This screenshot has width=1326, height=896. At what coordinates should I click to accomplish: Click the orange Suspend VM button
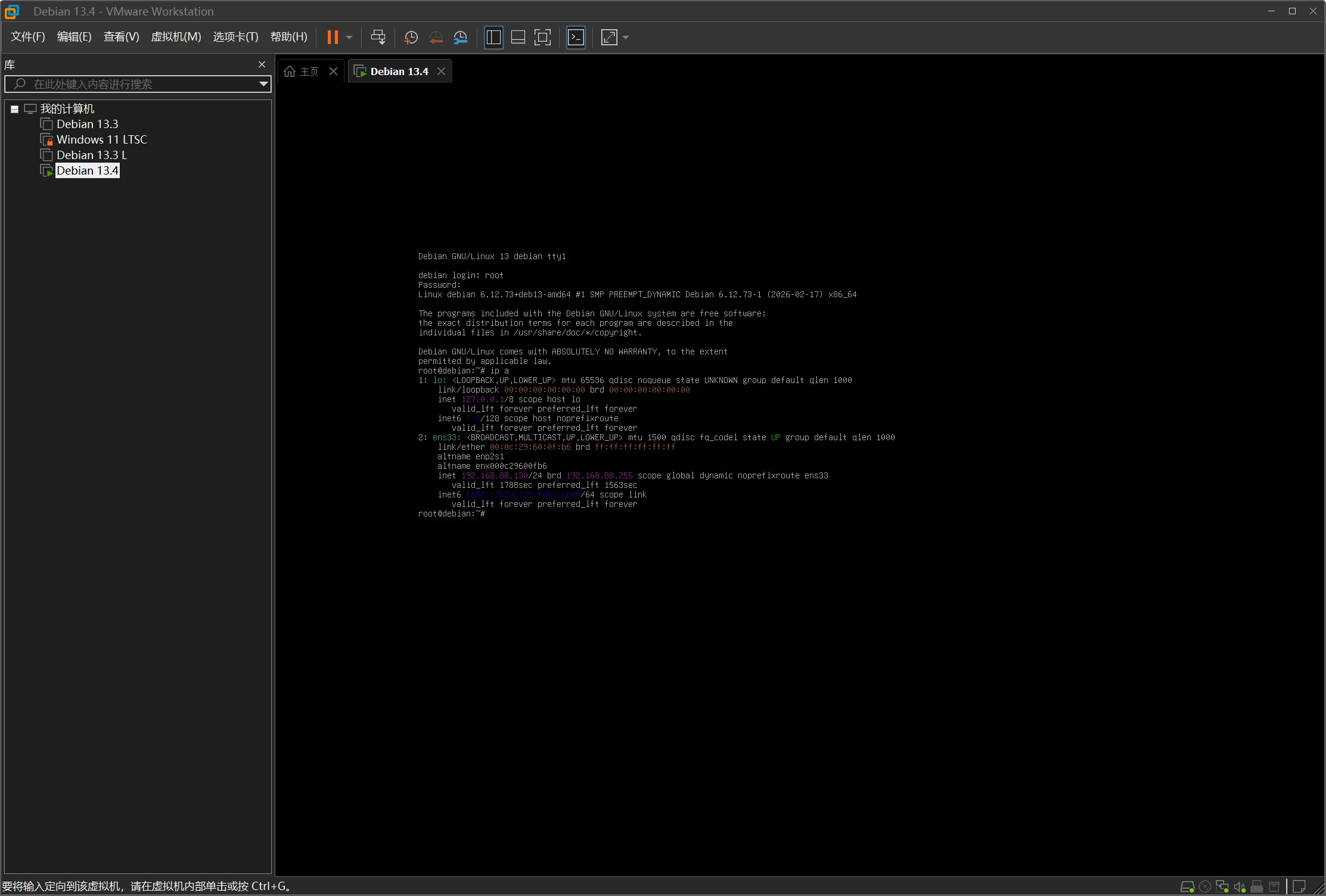333,38
